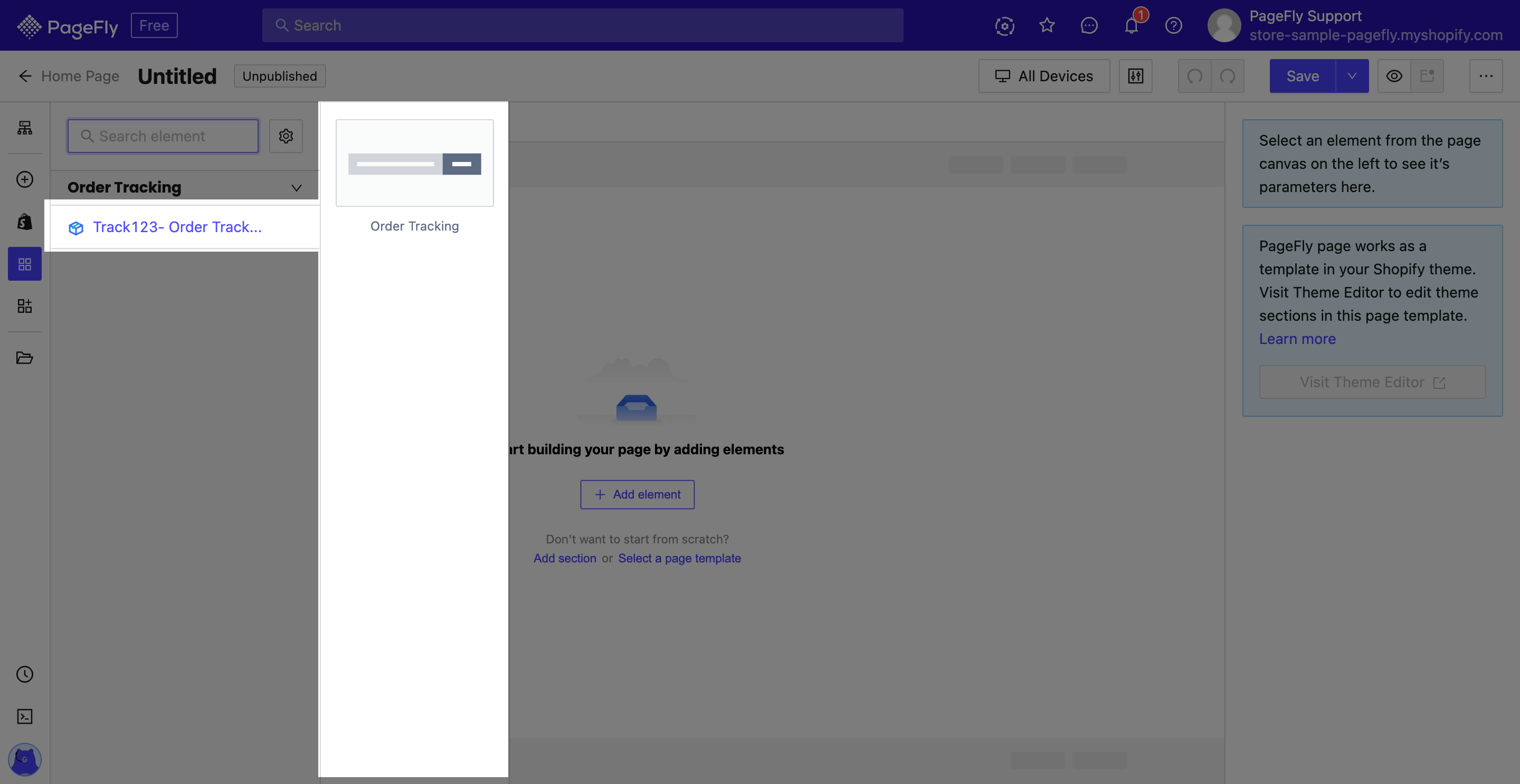The image size is (1520, 784).
Task: Open the Save dropdown arrow
Action: (x=1352, y=76)
